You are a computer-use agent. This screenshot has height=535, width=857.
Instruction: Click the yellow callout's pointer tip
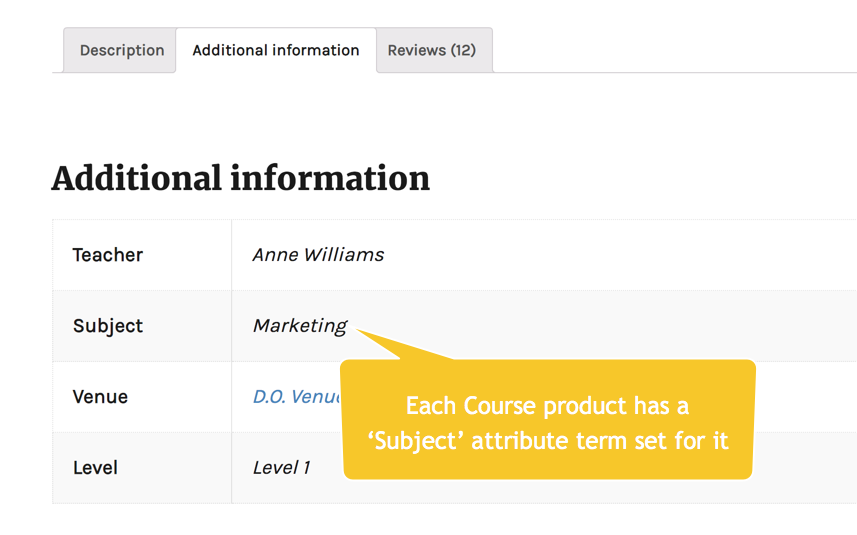click(359, 333)
